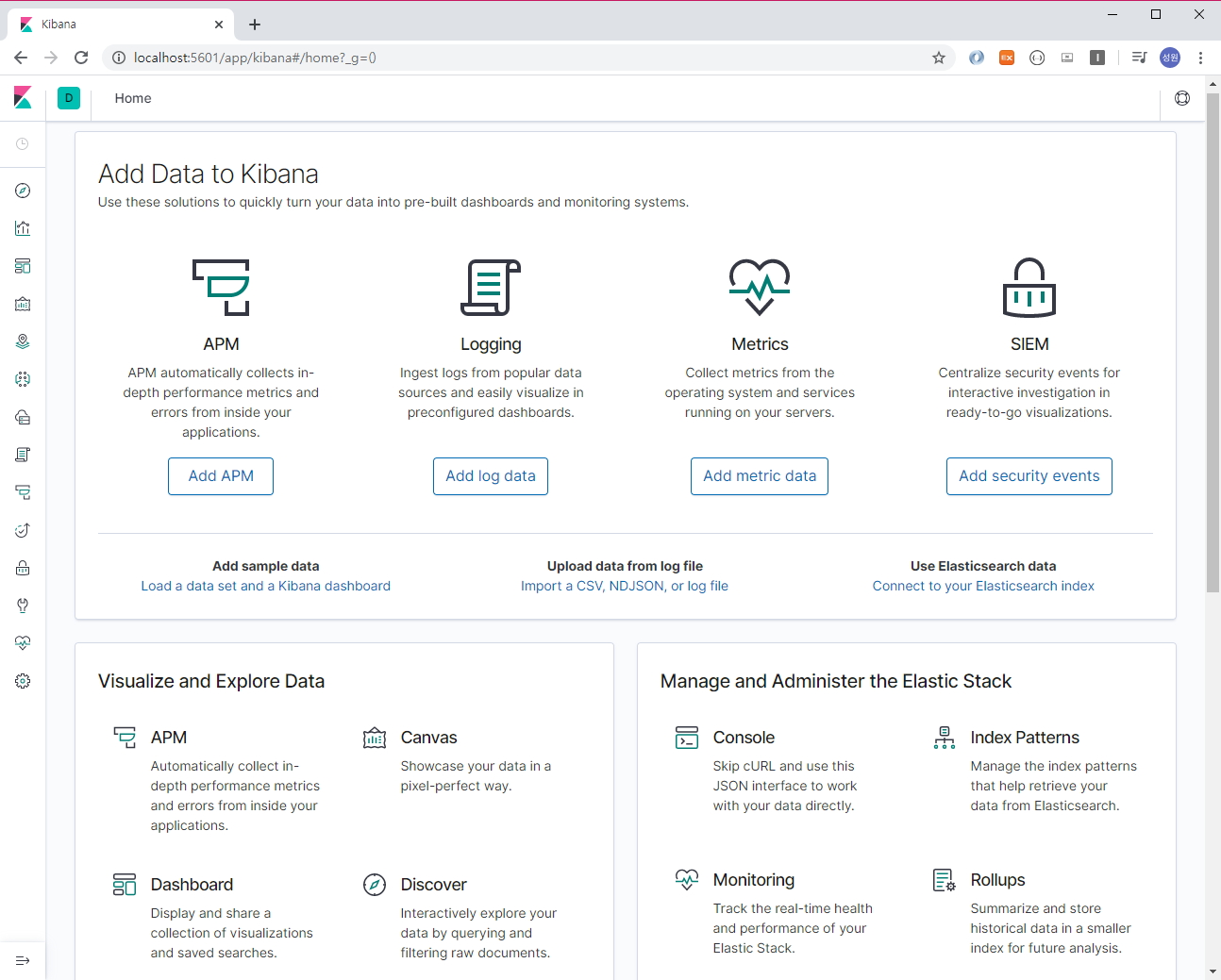Open Index Patterns in Manage section
The width and height of the screenshot is (1221, 980).
click(x=1025, y=738)
